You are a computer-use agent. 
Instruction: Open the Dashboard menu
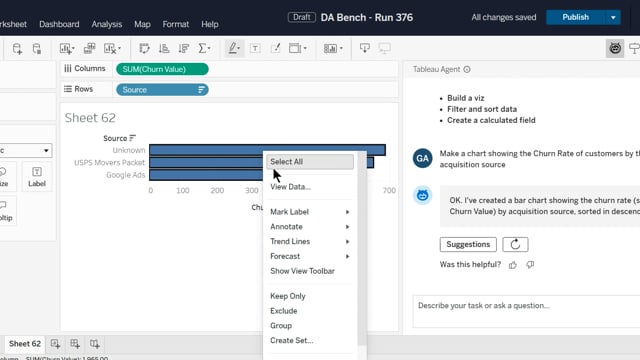click(x=59, y=24)
